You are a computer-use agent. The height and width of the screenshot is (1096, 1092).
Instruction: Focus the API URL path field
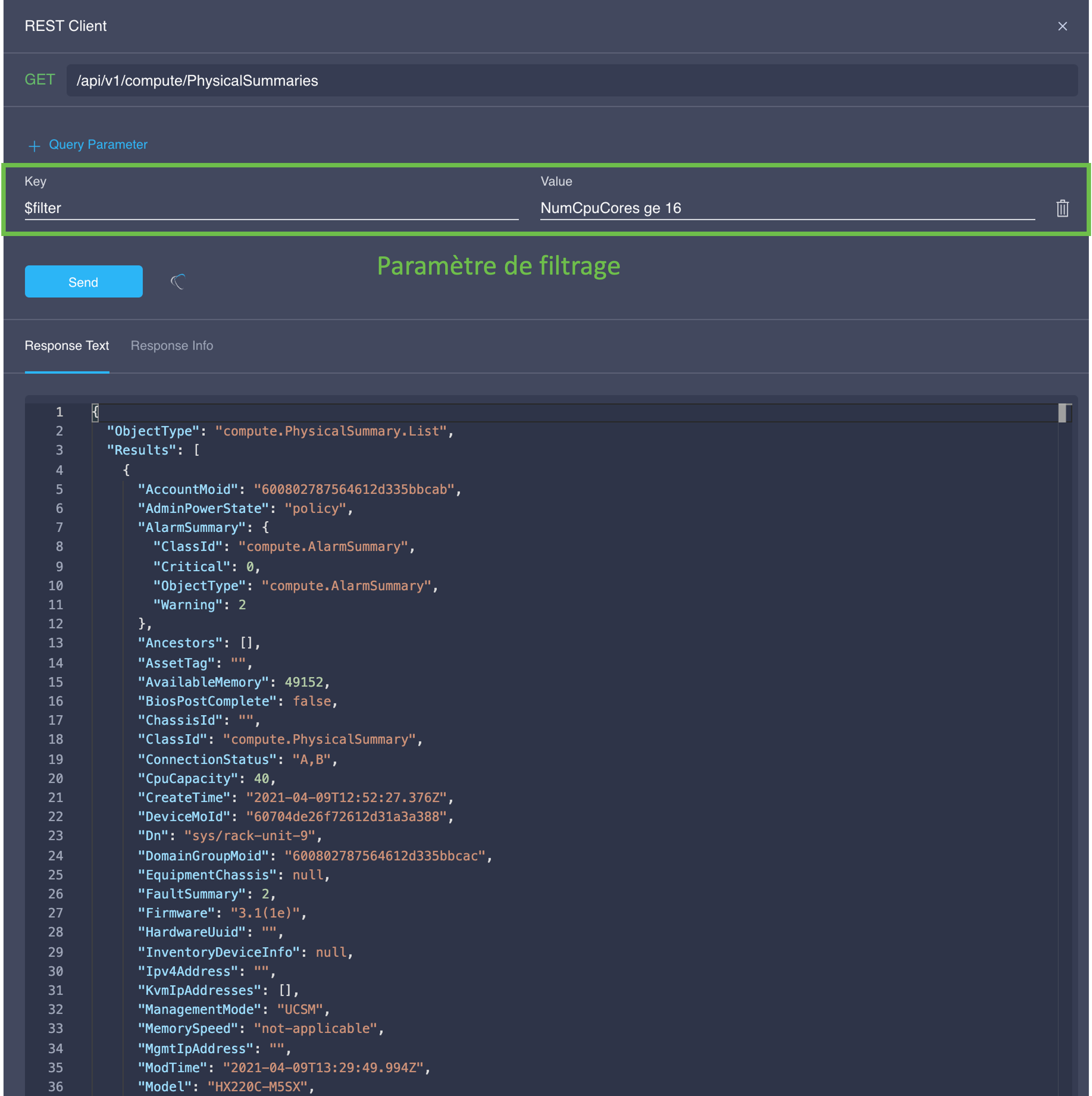pos(571,81)
